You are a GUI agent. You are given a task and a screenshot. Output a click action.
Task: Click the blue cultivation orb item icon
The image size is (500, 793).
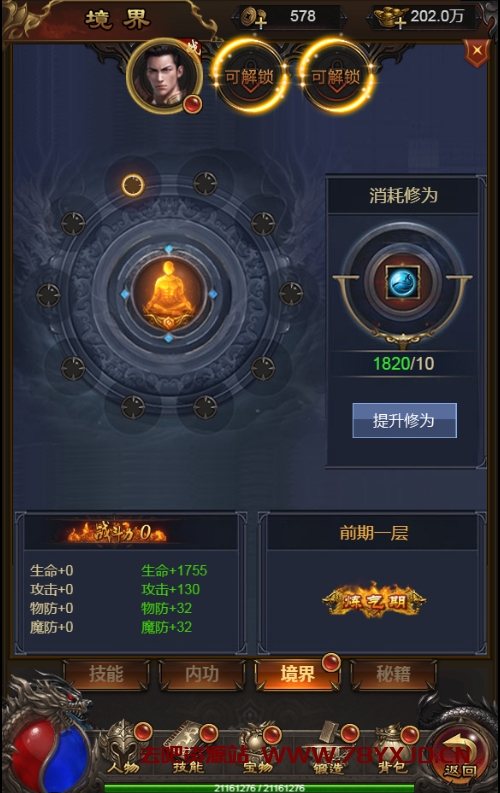[402, 282]
